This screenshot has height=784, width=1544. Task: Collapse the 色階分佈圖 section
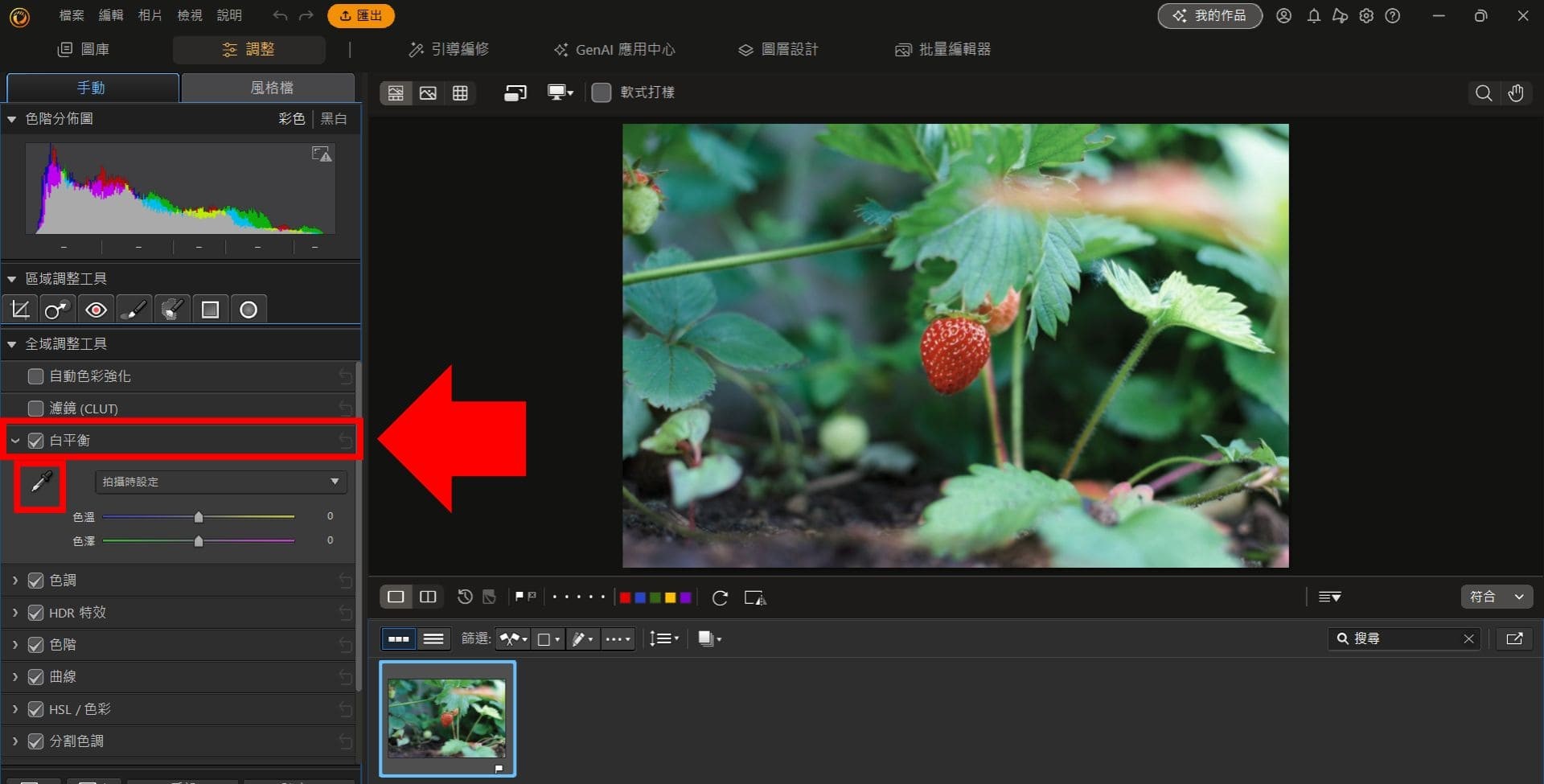[x=12, y=119]
